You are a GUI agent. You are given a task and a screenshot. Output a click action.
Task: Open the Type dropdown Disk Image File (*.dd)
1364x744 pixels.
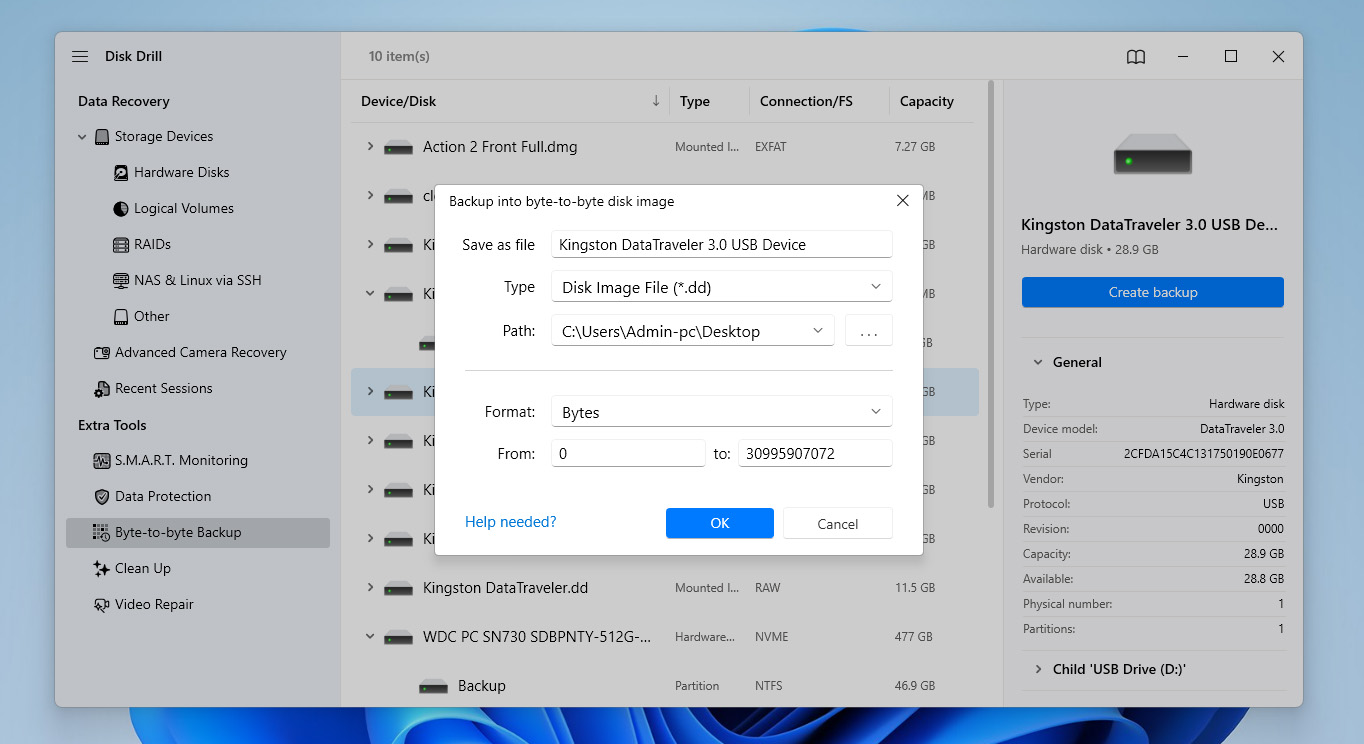pos(721,287)
